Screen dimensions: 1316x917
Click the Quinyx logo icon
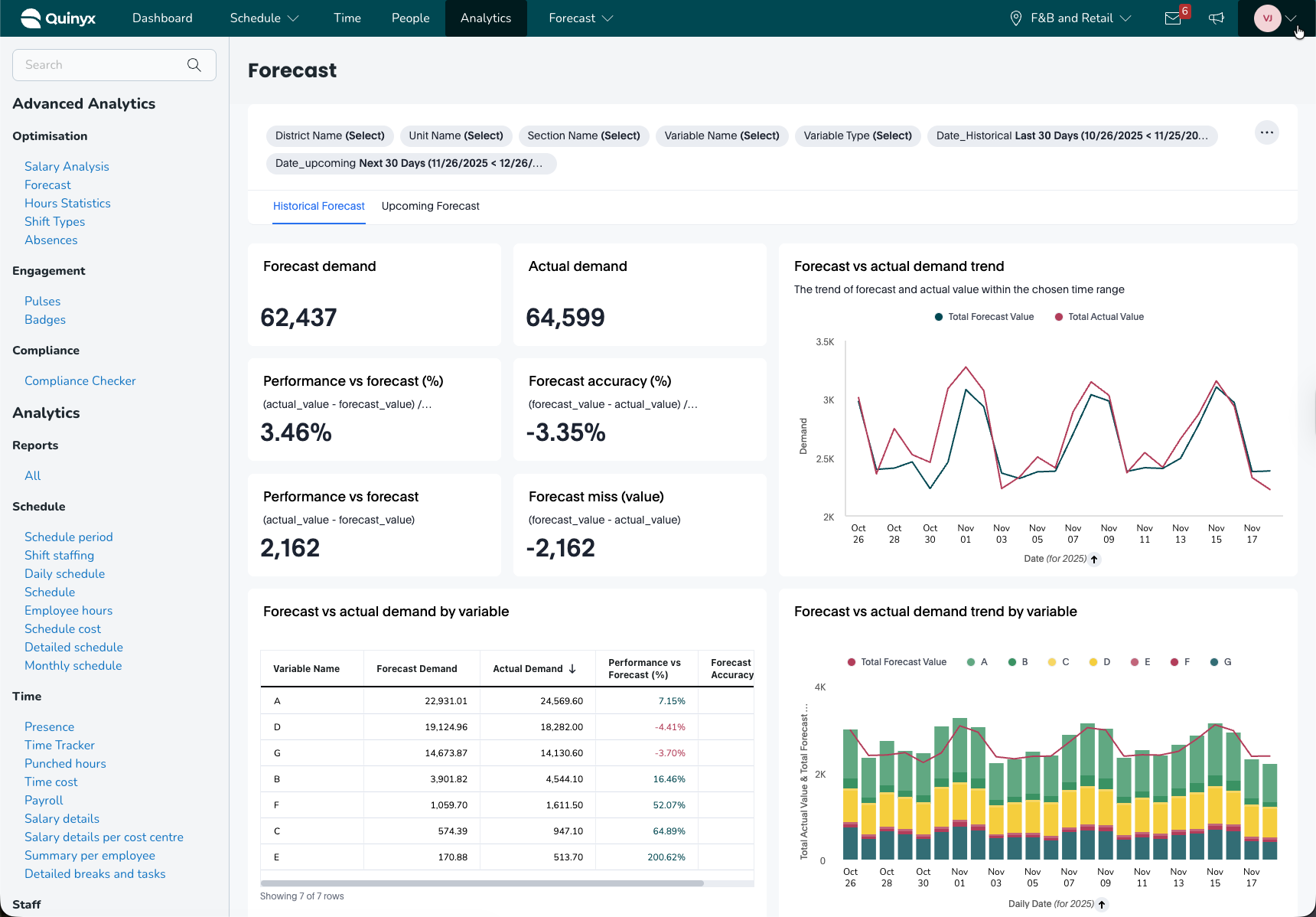tap(31, 18)
